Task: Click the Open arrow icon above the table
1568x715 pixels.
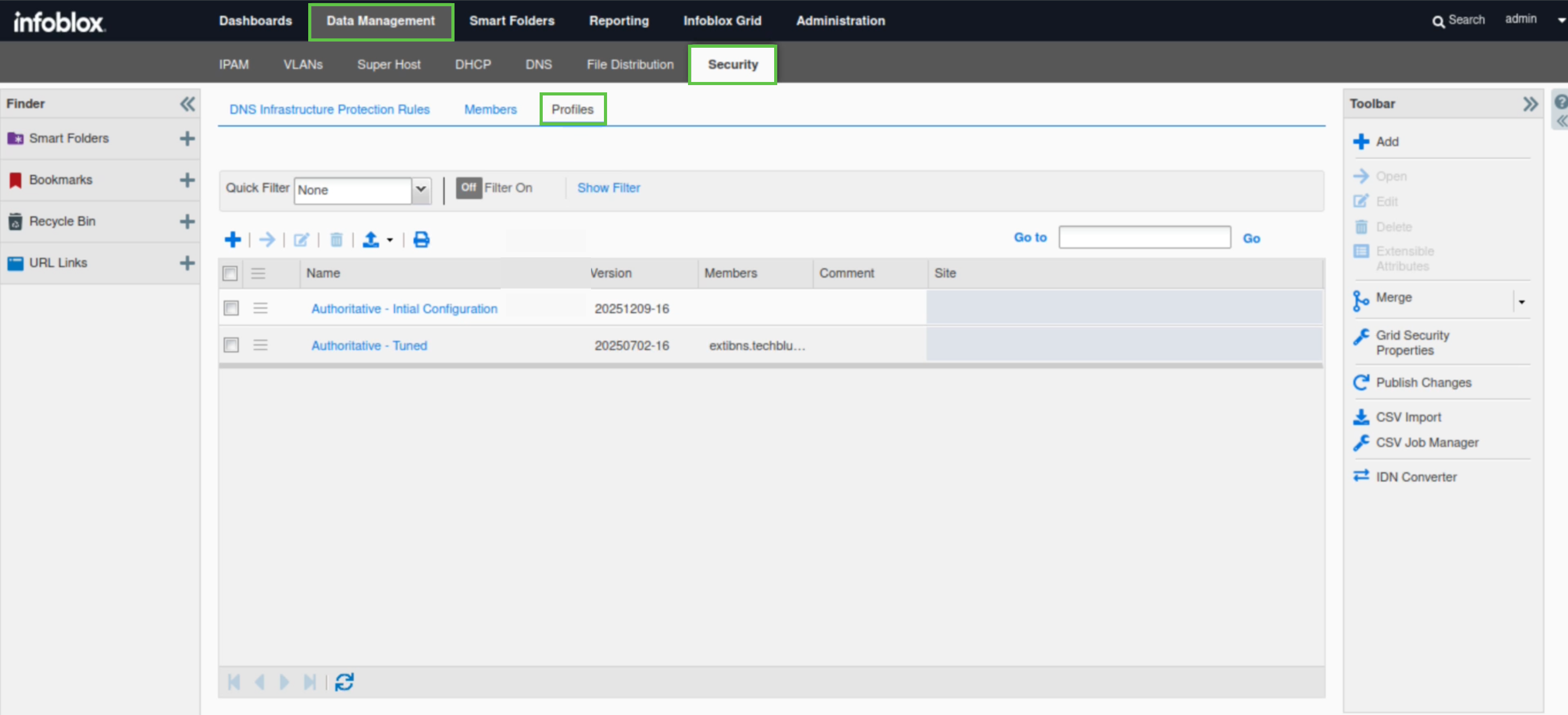Action: point(267,240)
